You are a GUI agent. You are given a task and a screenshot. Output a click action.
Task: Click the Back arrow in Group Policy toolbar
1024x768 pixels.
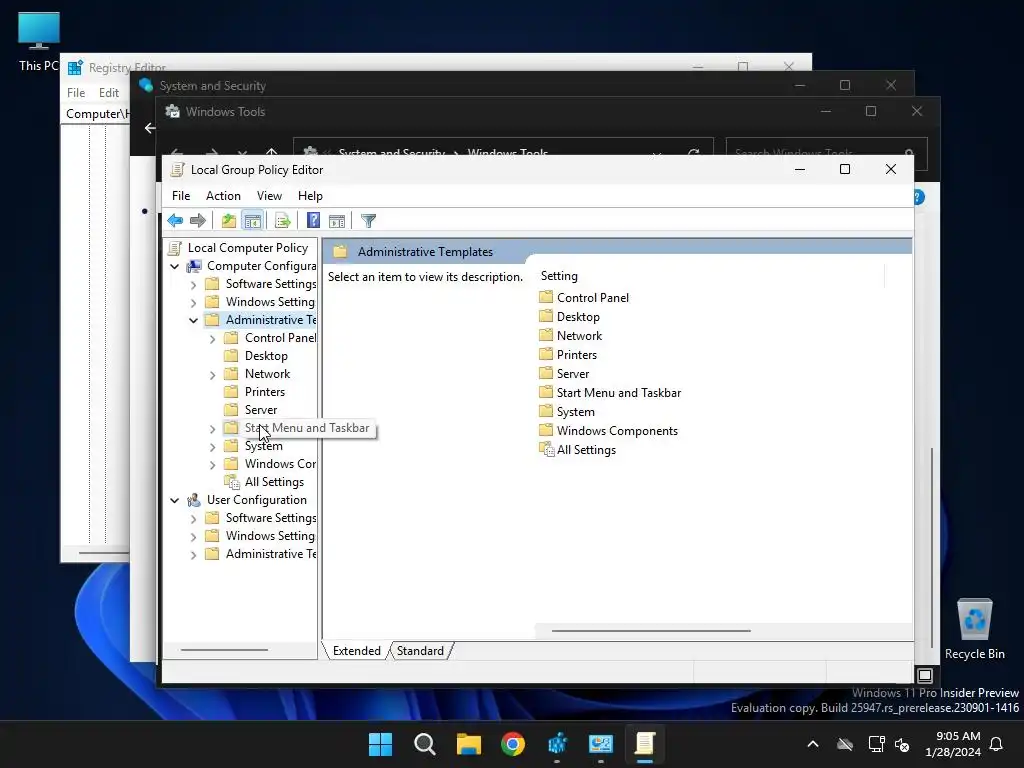point(175,221)
